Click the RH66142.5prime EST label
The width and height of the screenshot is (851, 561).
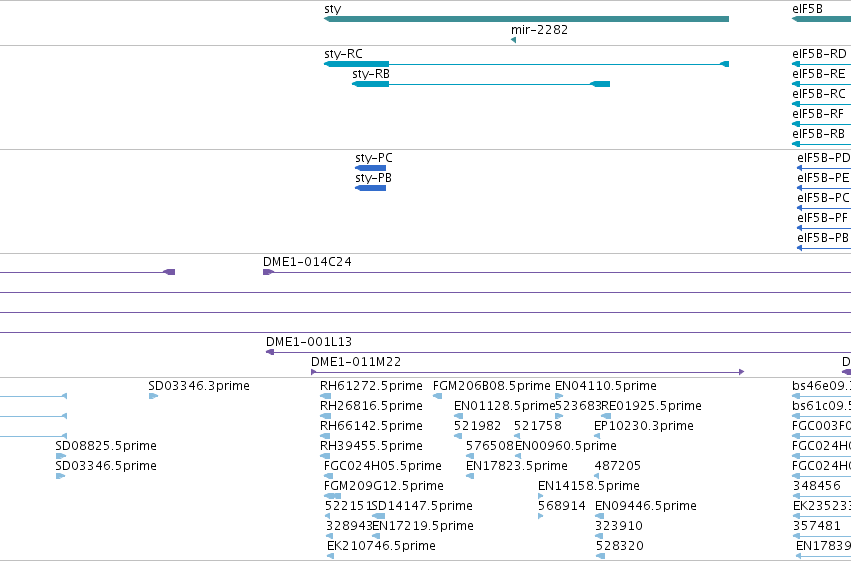[371, 426]
